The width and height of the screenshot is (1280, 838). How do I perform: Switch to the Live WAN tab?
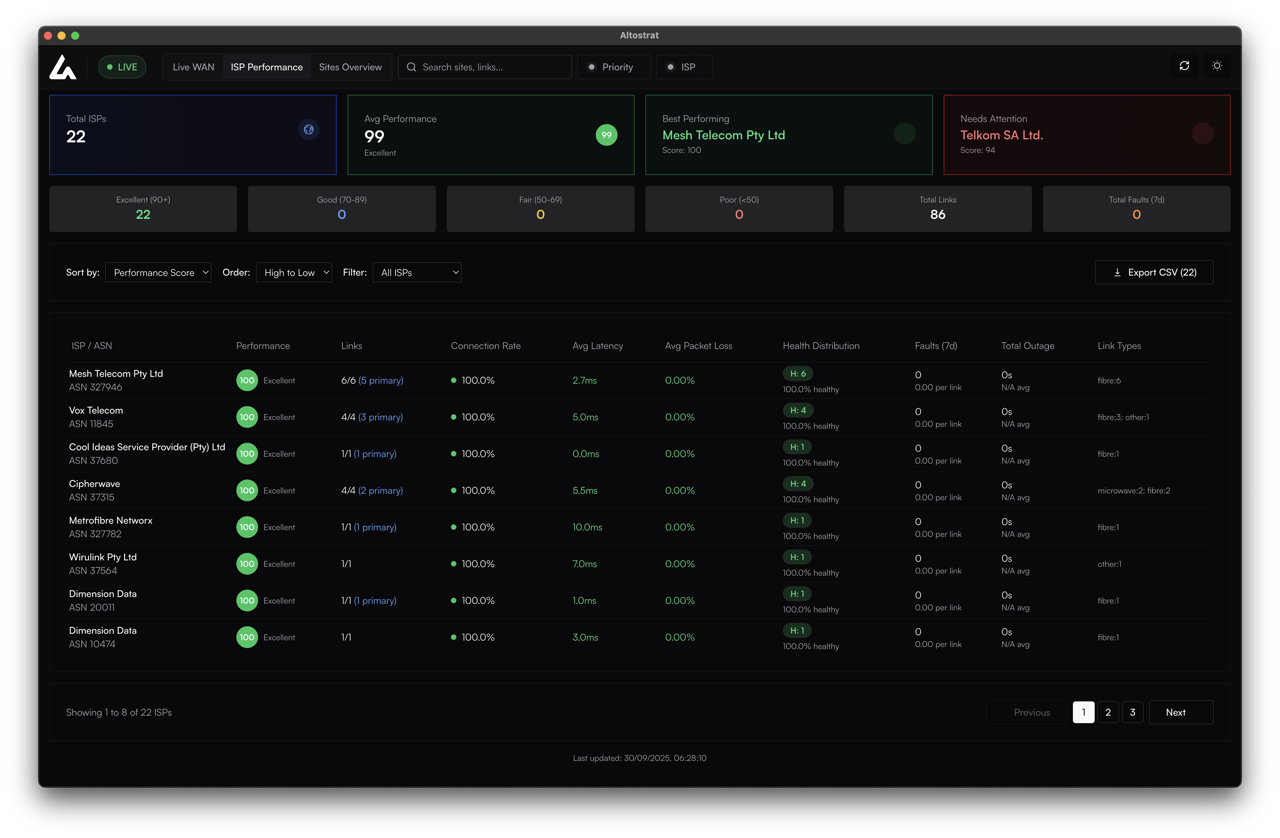pos(193,67)
